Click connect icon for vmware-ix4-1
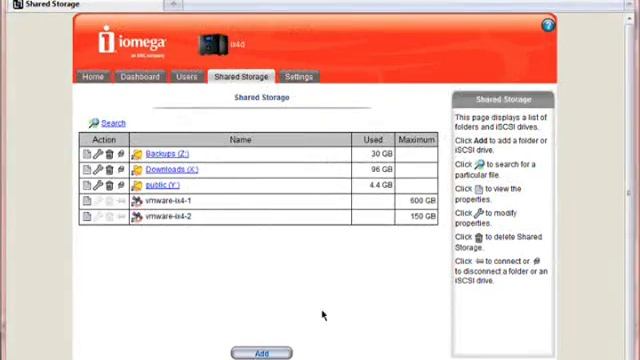 [121, 201]
